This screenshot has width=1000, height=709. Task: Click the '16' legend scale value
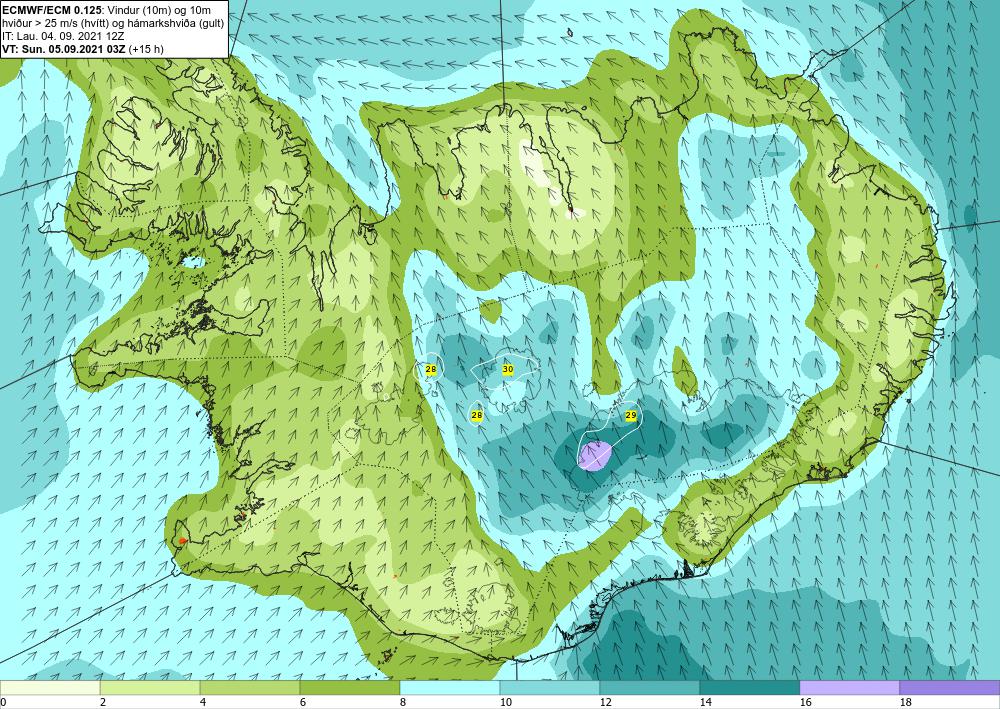(x=805, y=702)
